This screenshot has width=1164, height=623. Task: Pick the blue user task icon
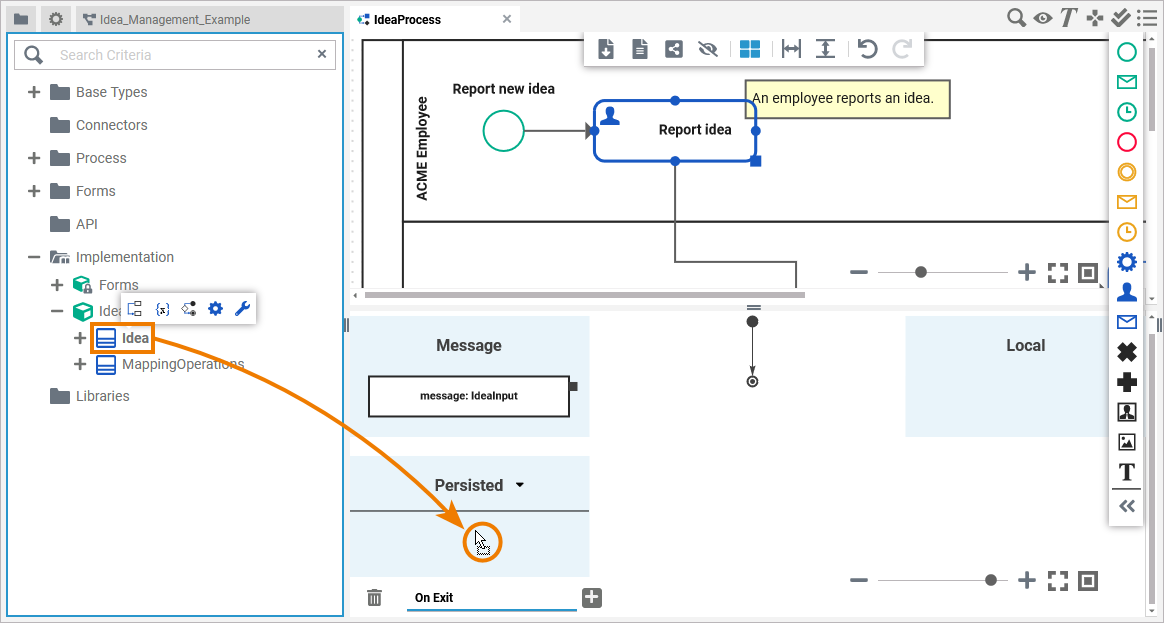point(1126,292)
